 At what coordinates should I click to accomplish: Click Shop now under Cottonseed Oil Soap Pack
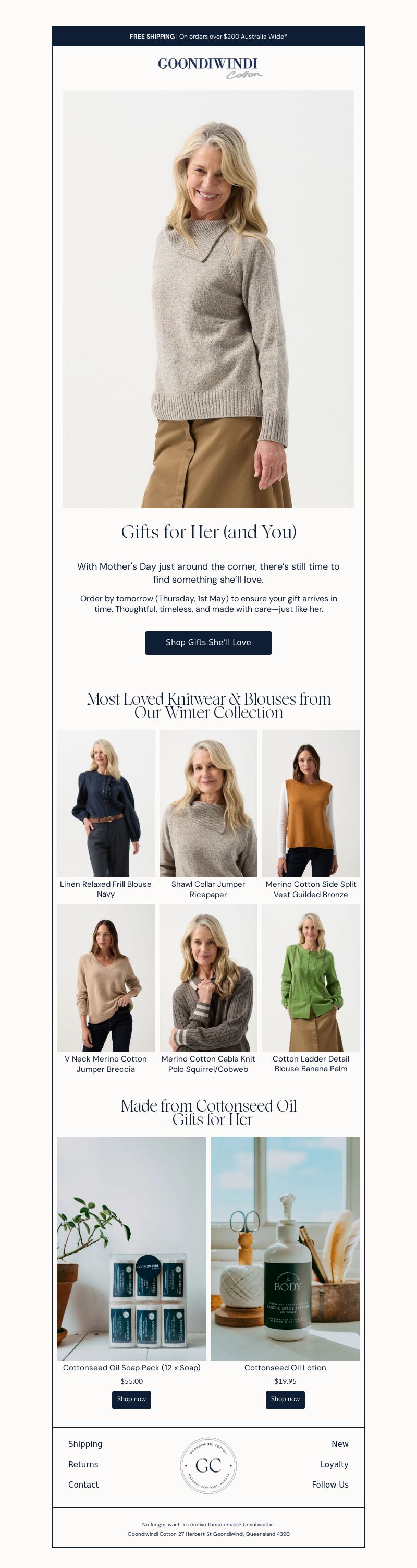[131, 1399]
